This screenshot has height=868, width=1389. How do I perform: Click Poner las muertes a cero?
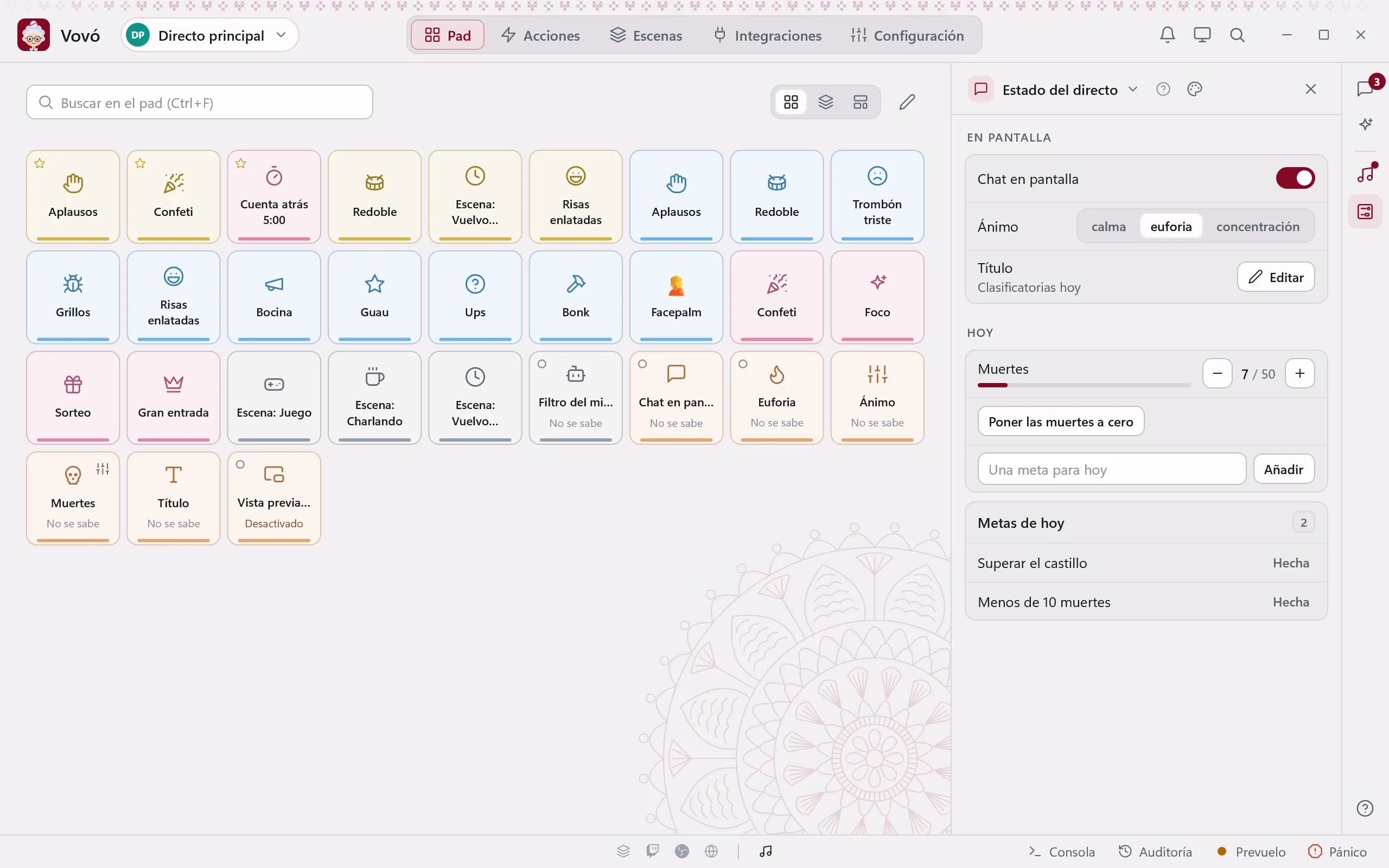click(x=1061, y=422)
